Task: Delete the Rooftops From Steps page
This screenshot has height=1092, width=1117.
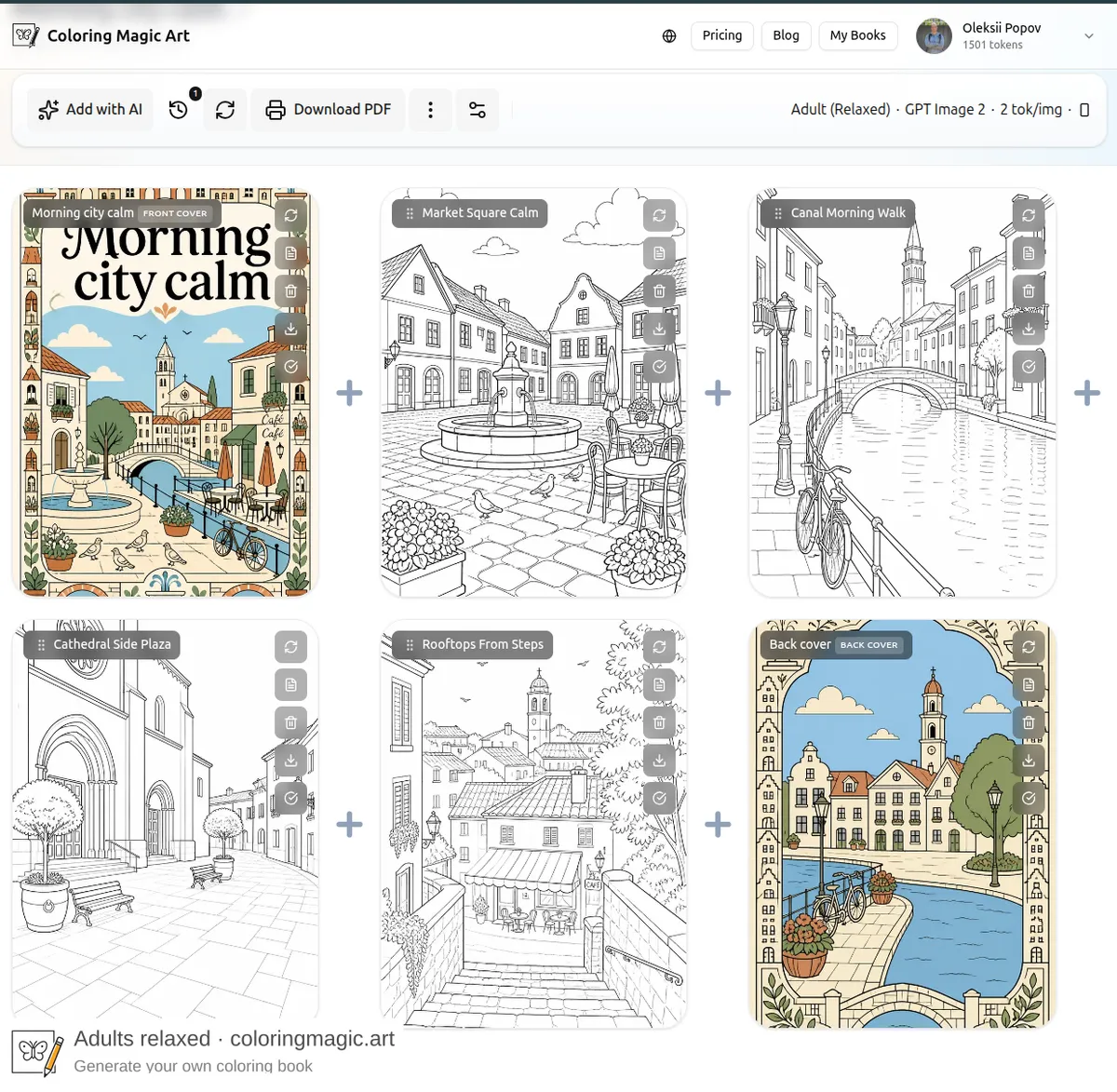Action: 659,722
